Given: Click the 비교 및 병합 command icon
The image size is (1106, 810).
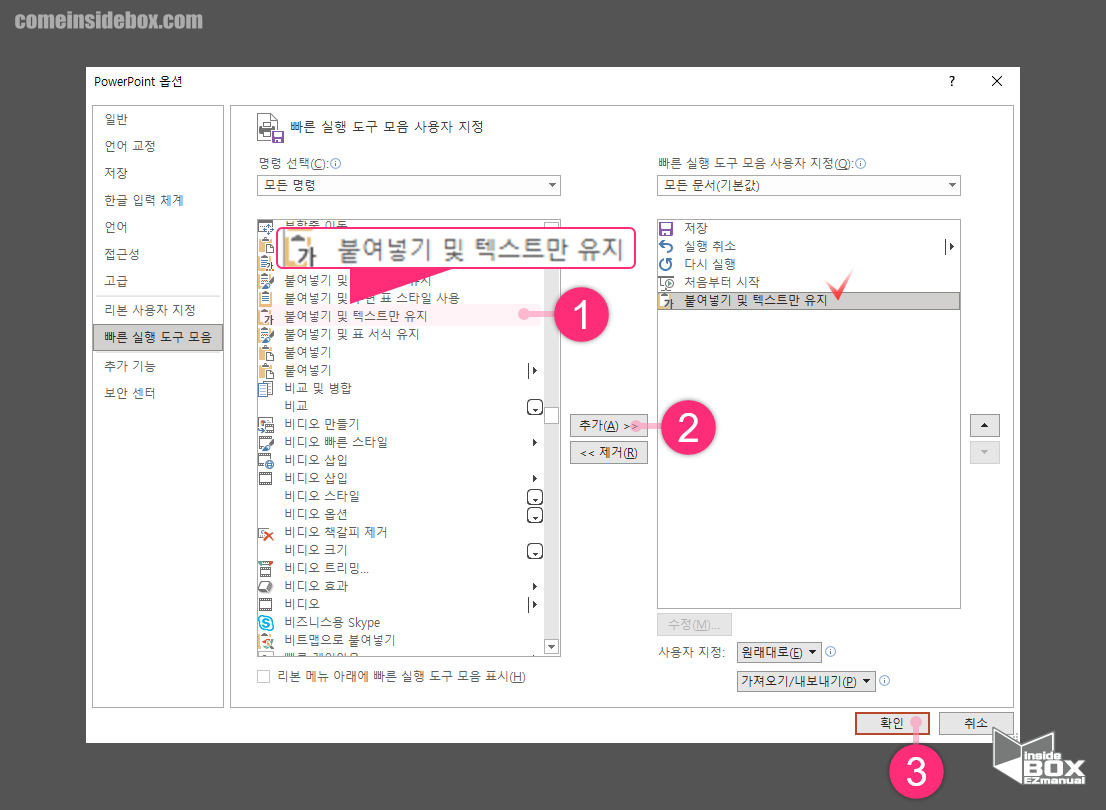Looking at the screenshot, I should (x=265, y=388).
